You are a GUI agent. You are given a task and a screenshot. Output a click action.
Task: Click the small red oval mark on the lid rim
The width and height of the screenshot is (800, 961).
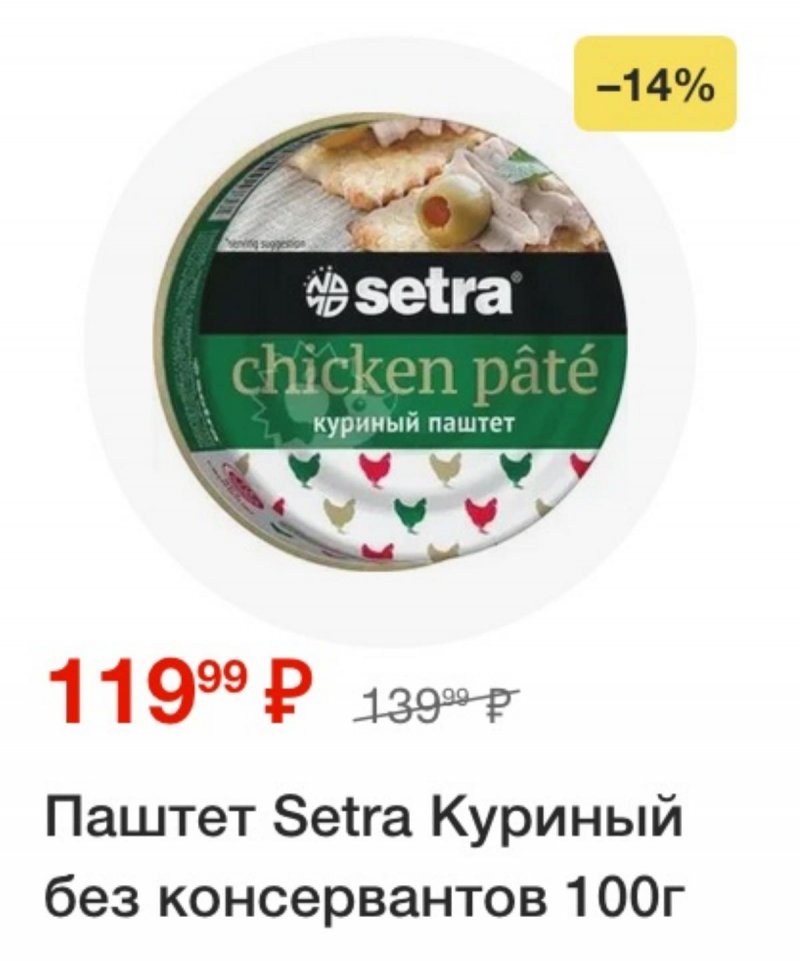click(x=243, y=484)
